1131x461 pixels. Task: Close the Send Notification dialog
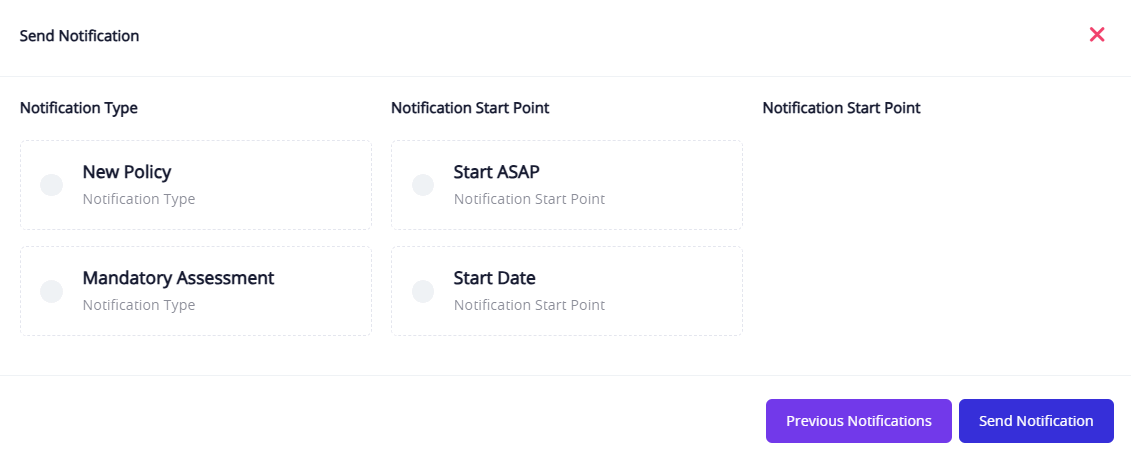1096,35
